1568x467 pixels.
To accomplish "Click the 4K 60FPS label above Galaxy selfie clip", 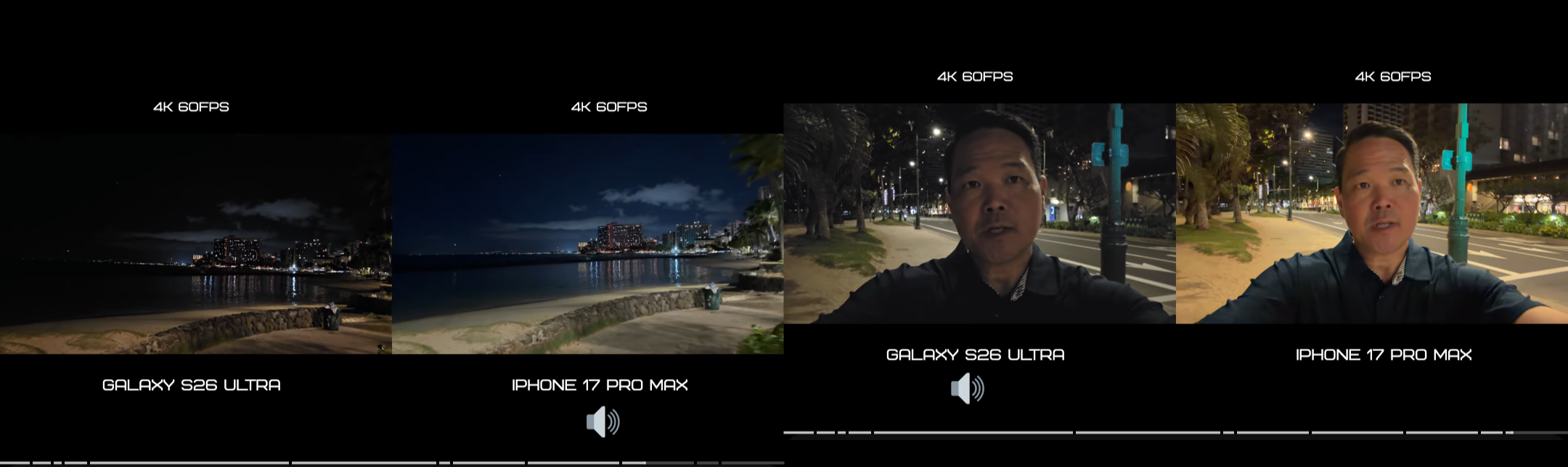I will [975, 76].
